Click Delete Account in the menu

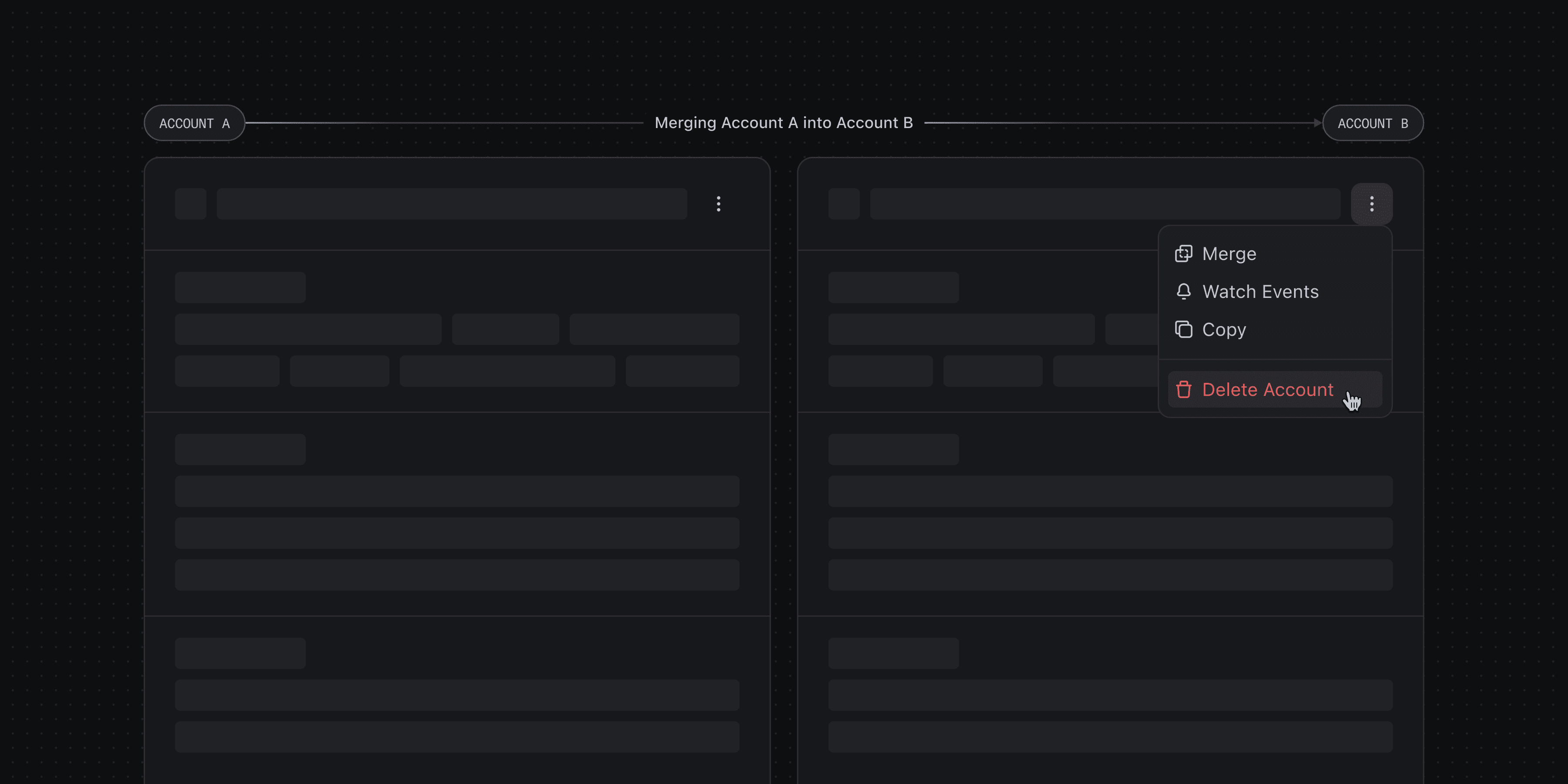coord(1267,389)
